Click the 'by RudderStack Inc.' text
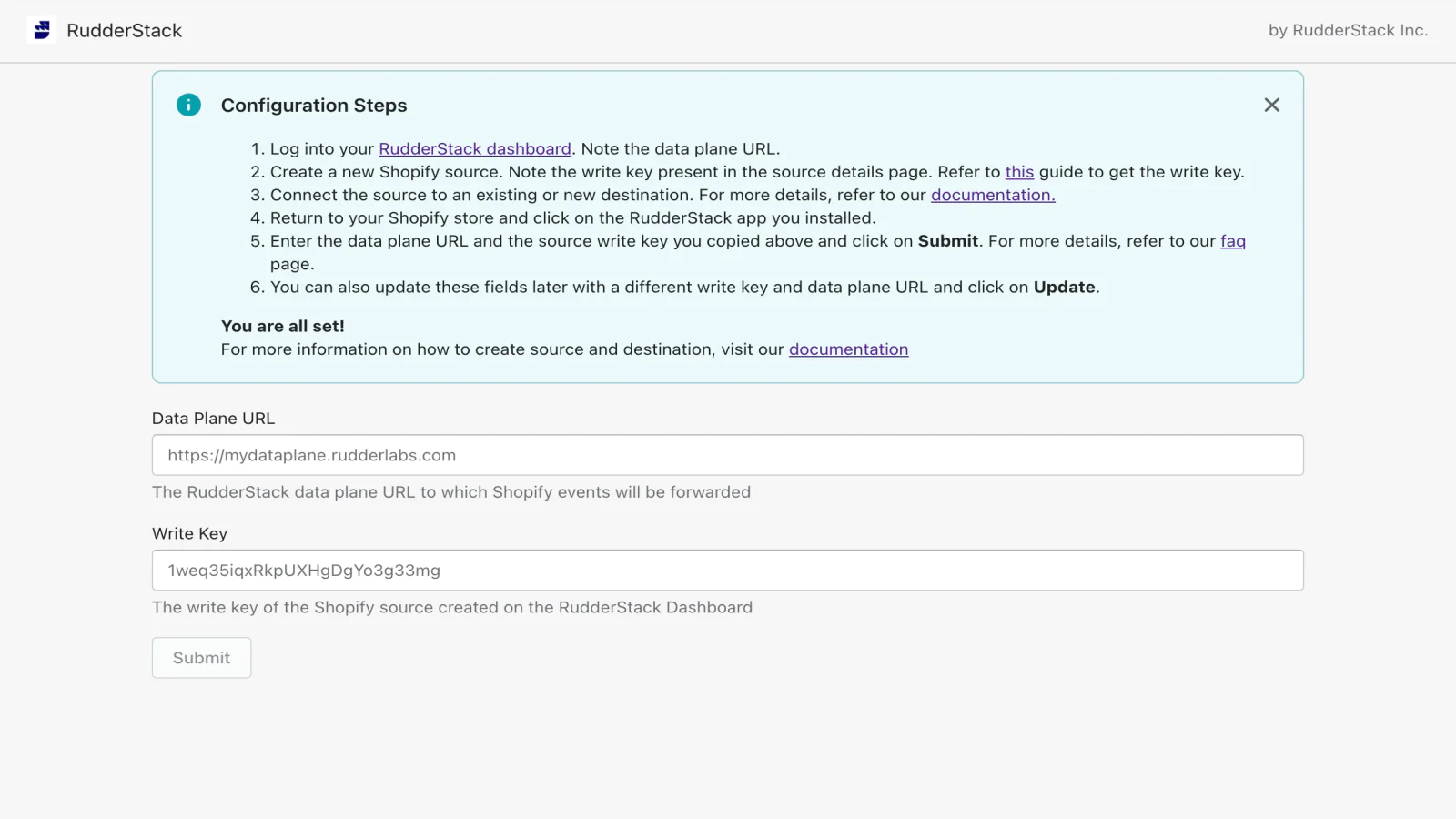Image resolution: width=1456 pixels, height=819 pixels. 1348,30
